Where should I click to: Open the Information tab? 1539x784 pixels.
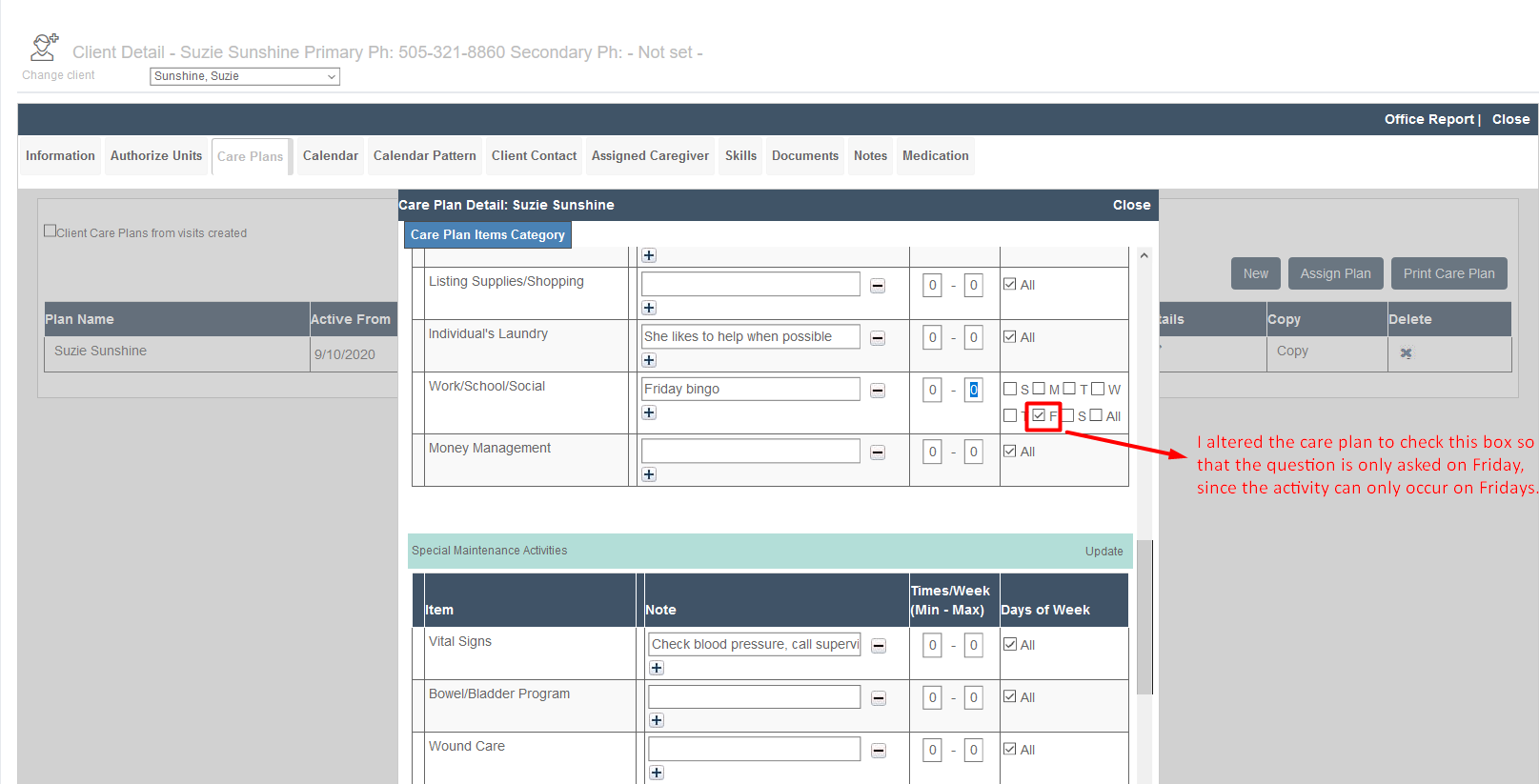(x=60, y=156)
